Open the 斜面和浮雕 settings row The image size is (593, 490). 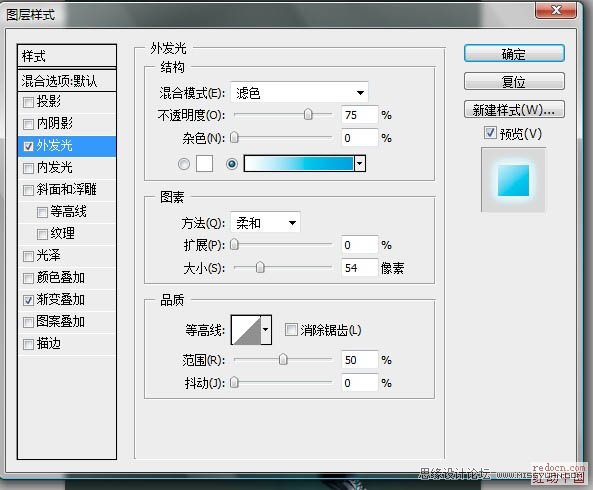(x=67, y=190)
